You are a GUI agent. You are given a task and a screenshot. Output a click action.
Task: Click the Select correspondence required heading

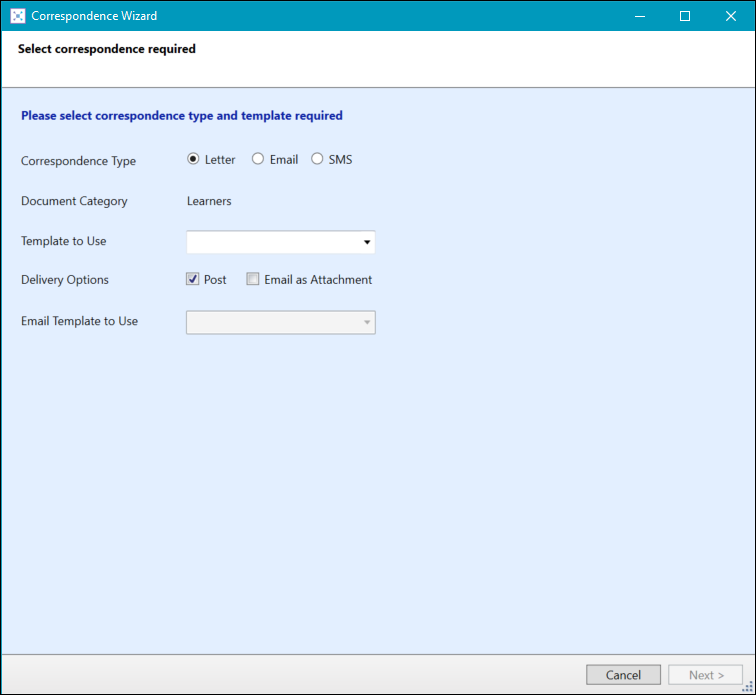point(106,49)
